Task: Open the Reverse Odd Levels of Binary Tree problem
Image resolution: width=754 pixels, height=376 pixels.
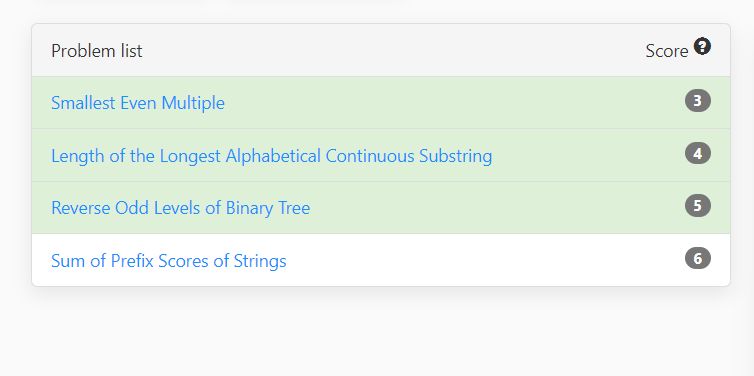Action: pos(180,208)
